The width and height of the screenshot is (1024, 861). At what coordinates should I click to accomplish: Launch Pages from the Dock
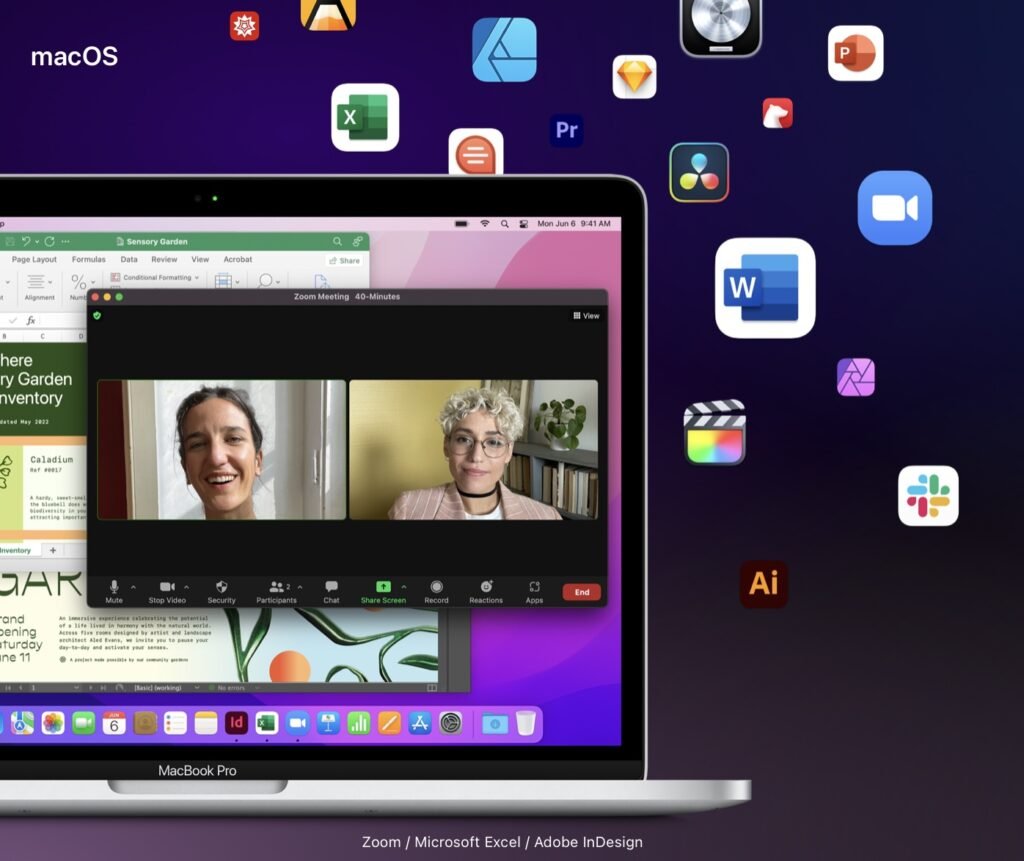point(389,723)
